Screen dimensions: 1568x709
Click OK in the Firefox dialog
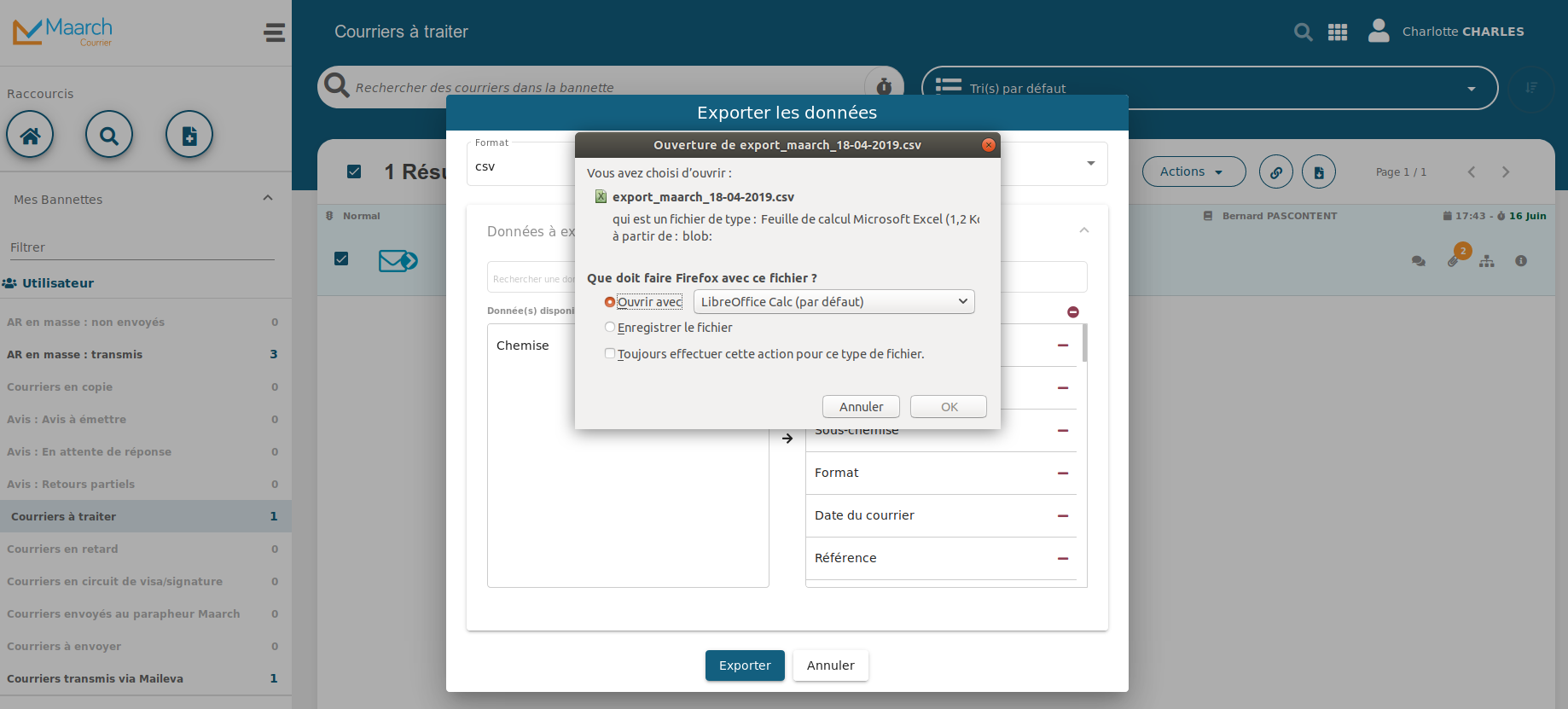(949, 407)
